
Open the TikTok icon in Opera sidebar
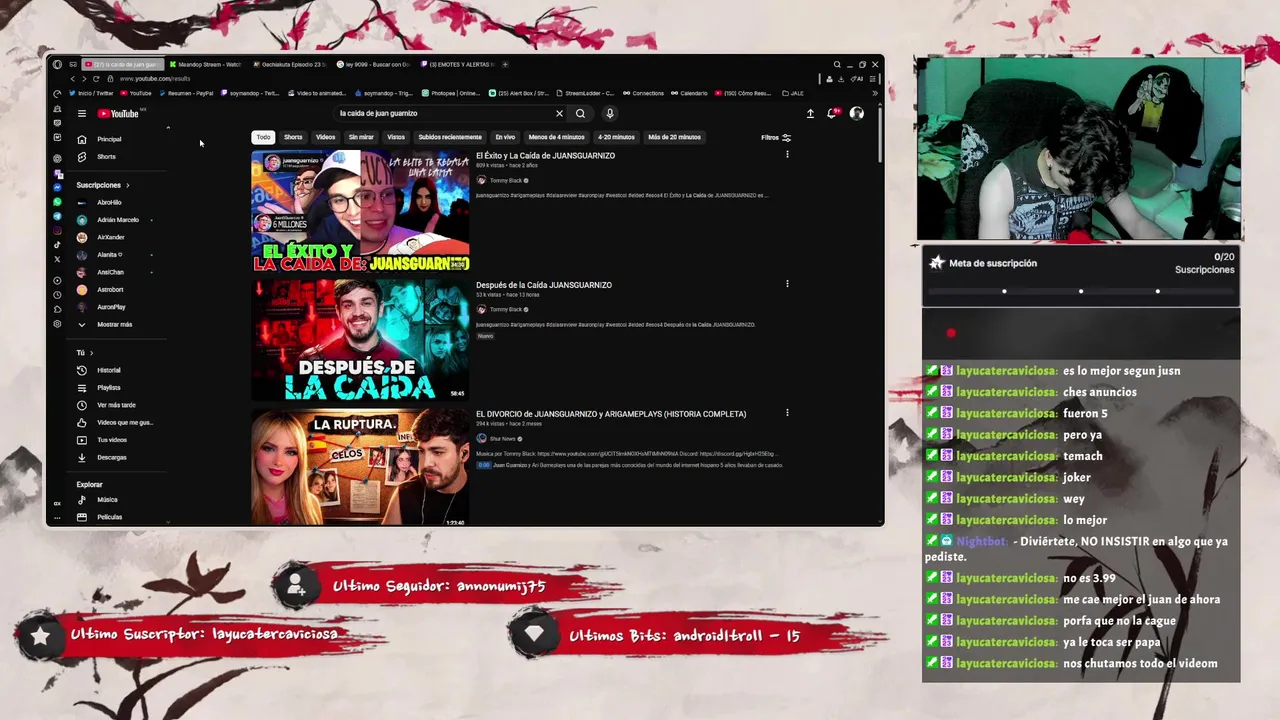(x=57, y=245)
